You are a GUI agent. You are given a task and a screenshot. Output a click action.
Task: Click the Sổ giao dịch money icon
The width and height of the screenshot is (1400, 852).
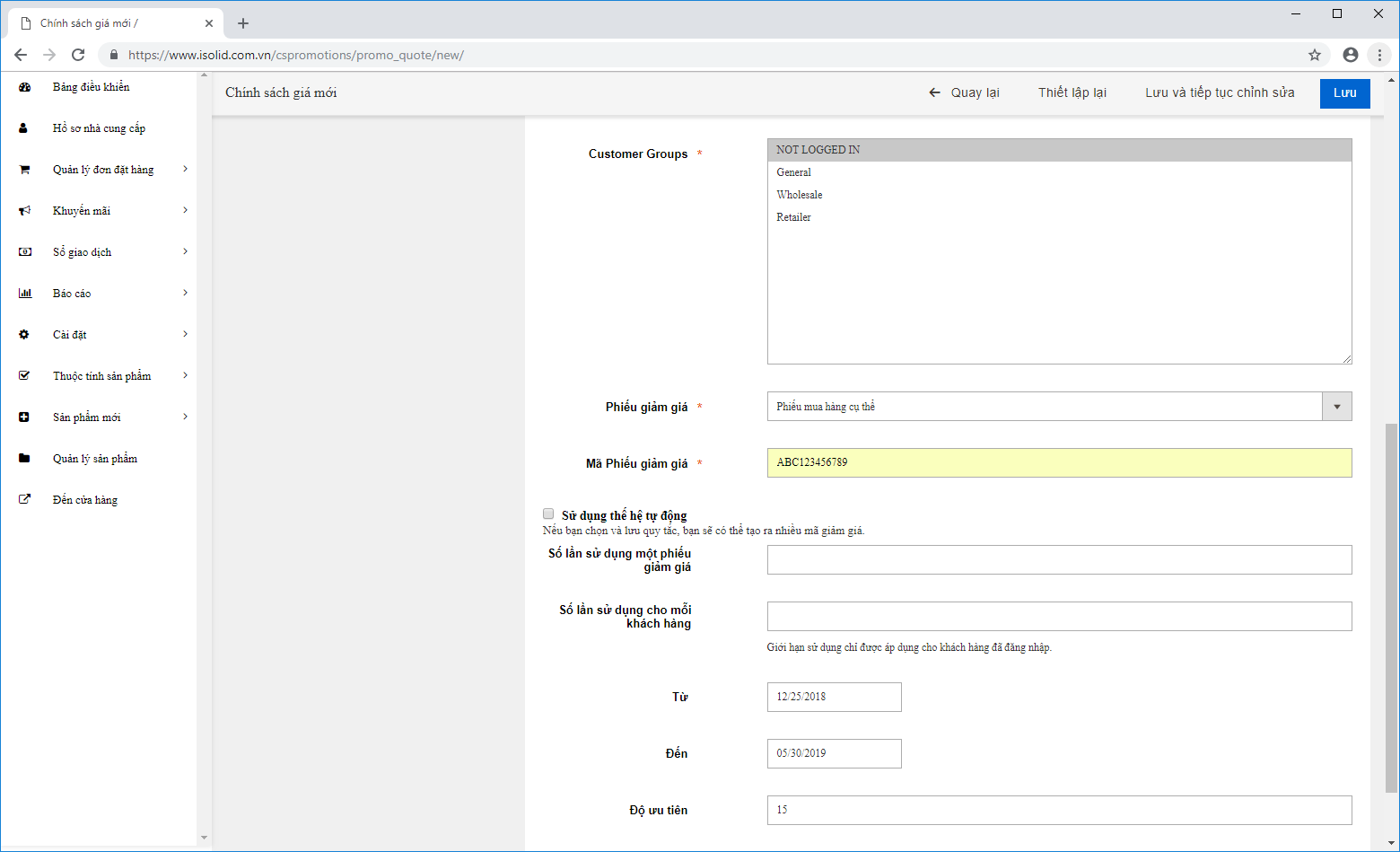[x=24, y=252]
